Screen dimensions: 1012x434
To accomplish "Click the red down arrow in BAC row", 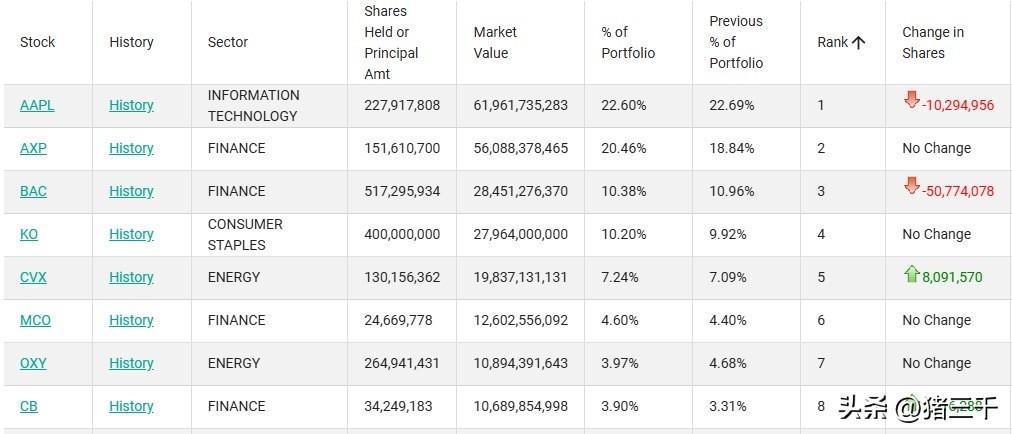I will pos(911,186).
